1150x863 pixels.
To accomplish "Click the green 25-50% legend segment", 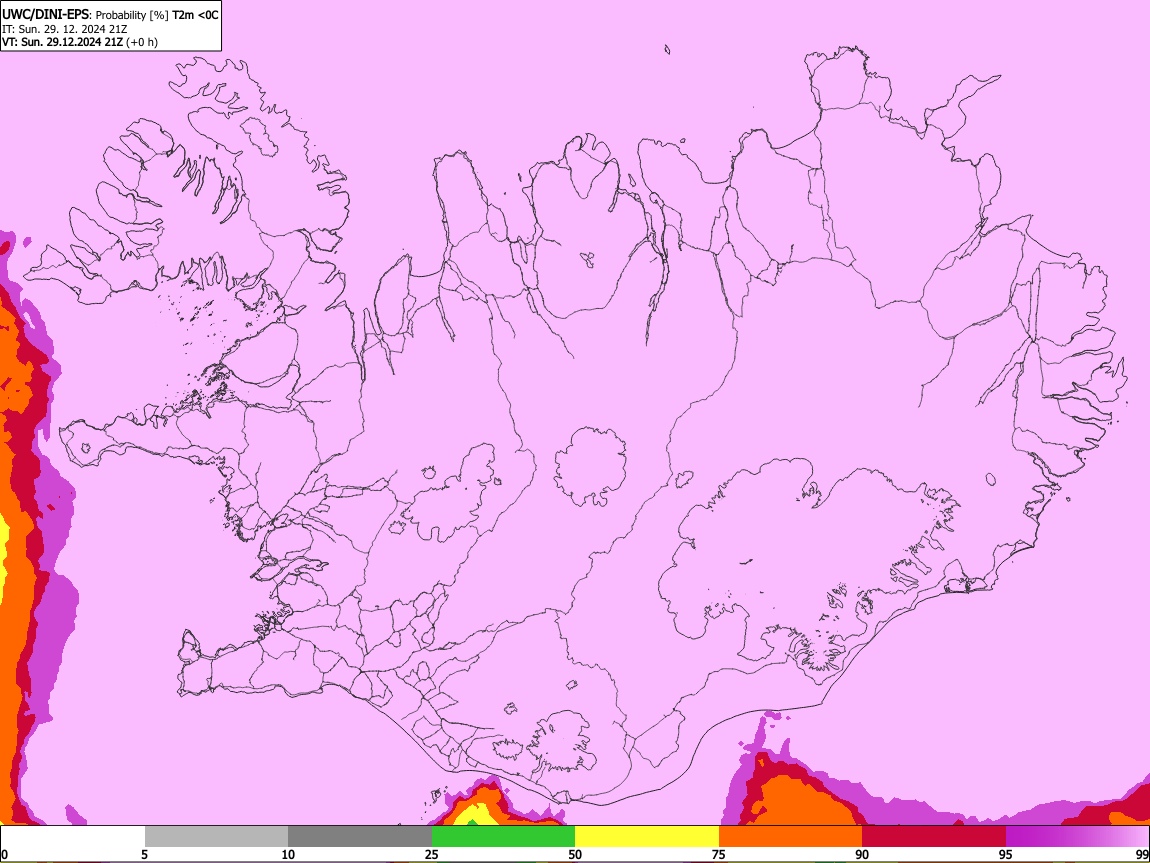I will pos(503,836).
